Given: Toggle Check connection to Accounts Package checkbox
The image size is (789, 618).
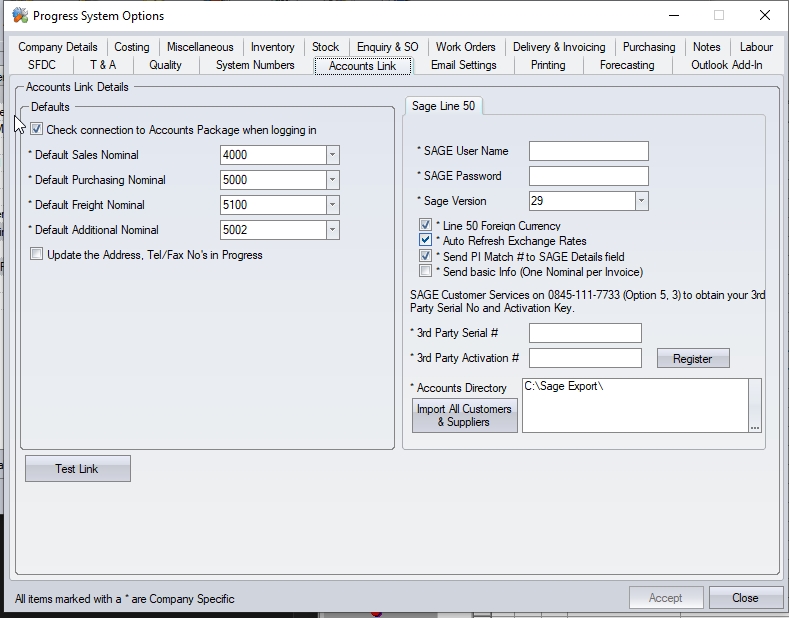Looking at the screenshot, I should point(37,130).
